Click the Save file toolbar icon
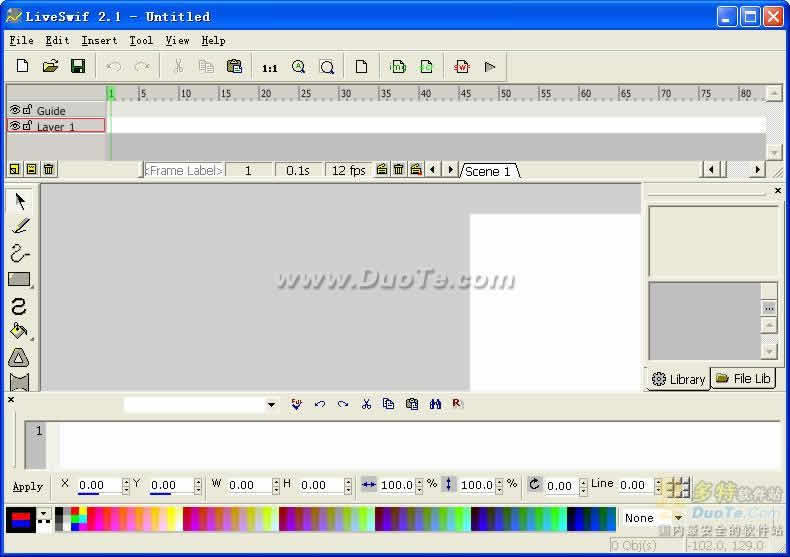The width and height of the screenshot is (790, 557). click(x=78, y=67)
